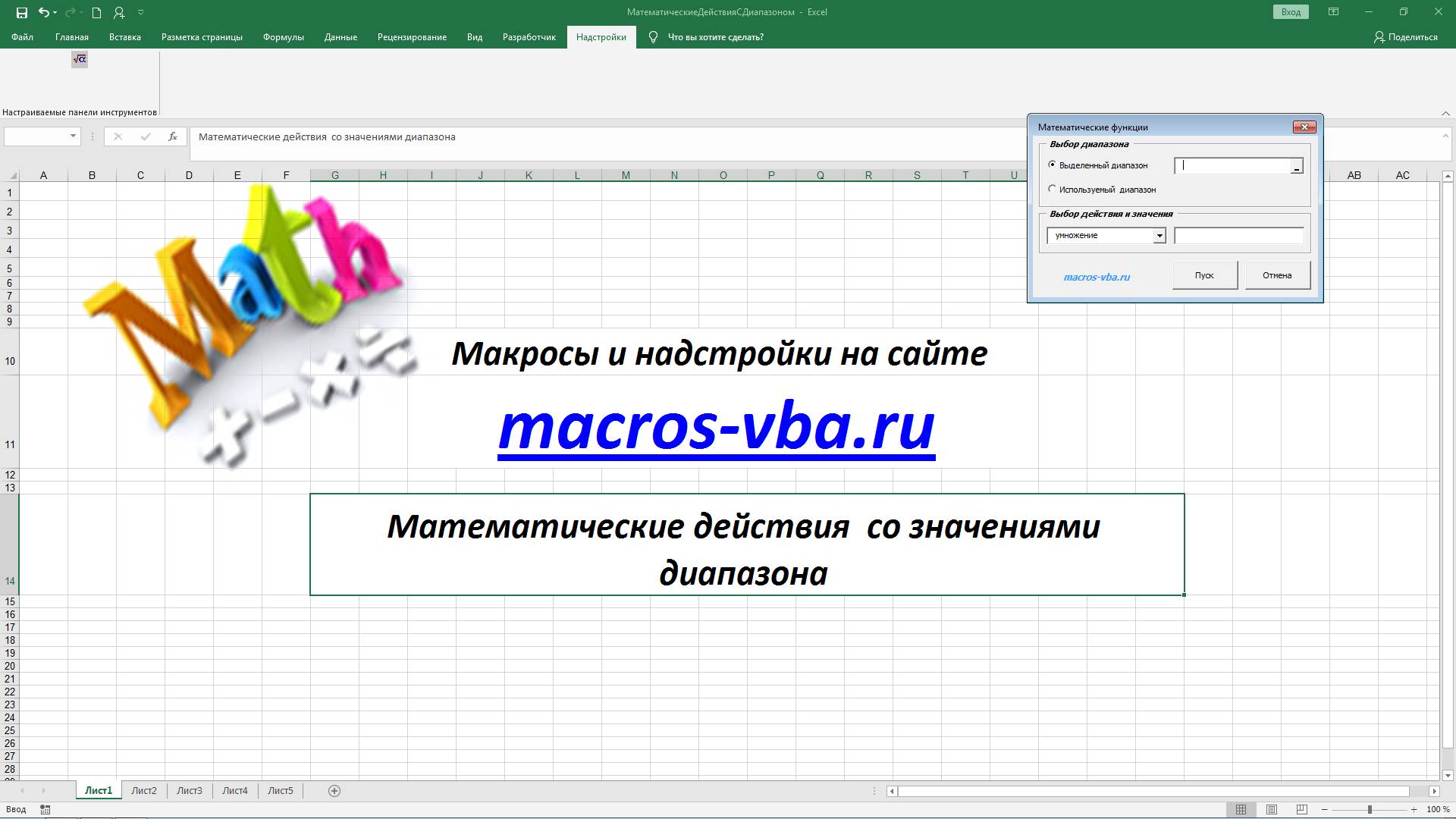Click the math functions add-in icon on custom toolbar
Screen dimensions: 1456x819
pos(79,59)
